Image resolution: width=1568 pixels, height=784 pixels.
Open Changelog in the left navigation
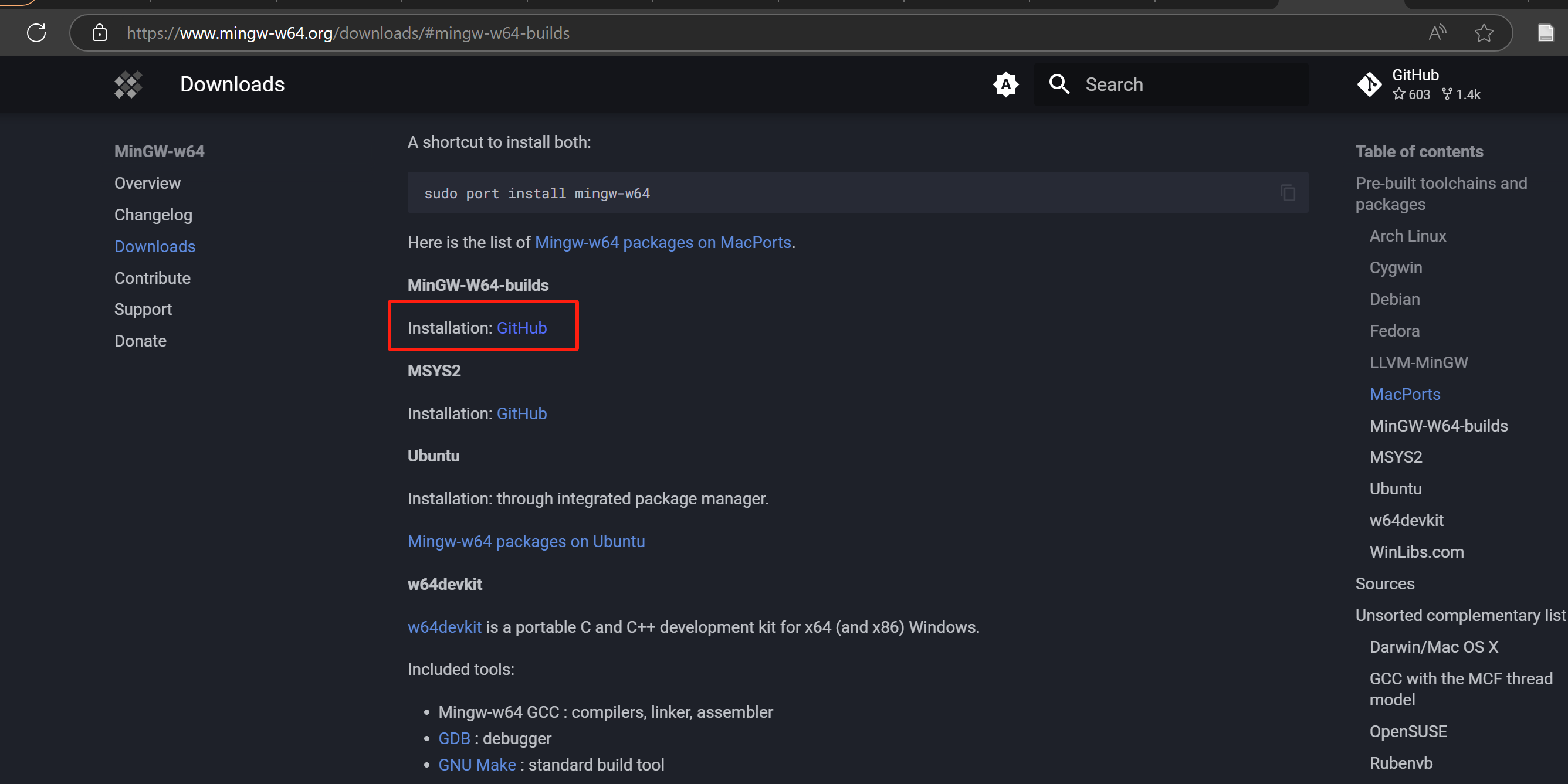coord(153,215)
